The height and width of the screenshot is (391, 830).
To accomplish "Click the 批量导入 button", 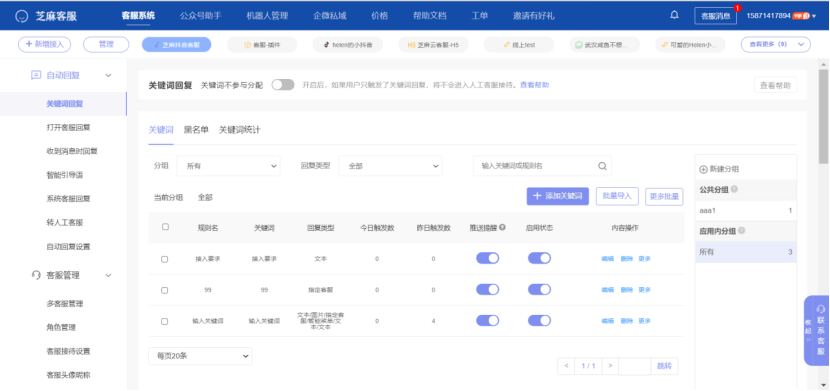I will coord(617,196).
